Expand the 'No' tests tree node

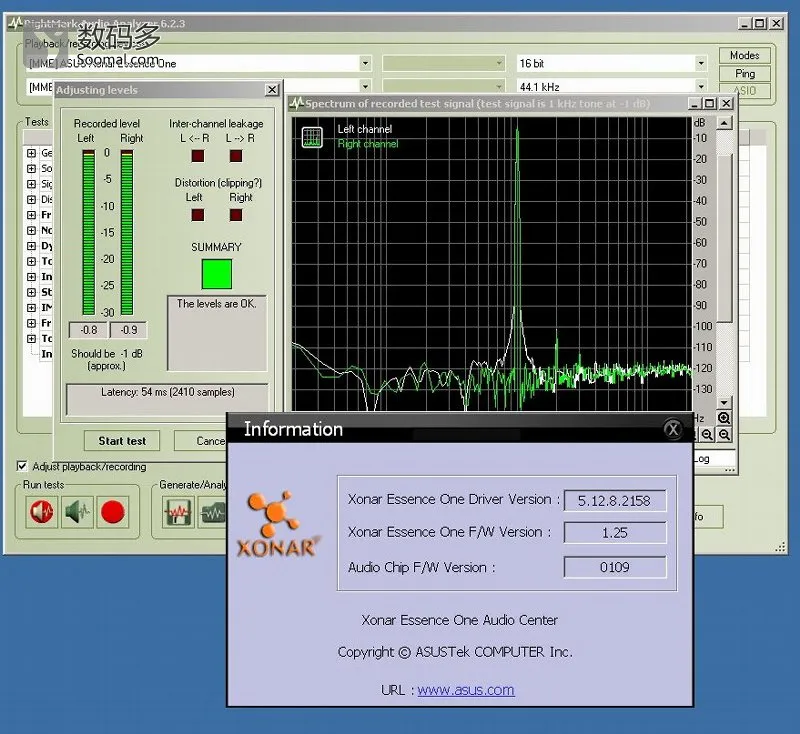coord(32,231)
